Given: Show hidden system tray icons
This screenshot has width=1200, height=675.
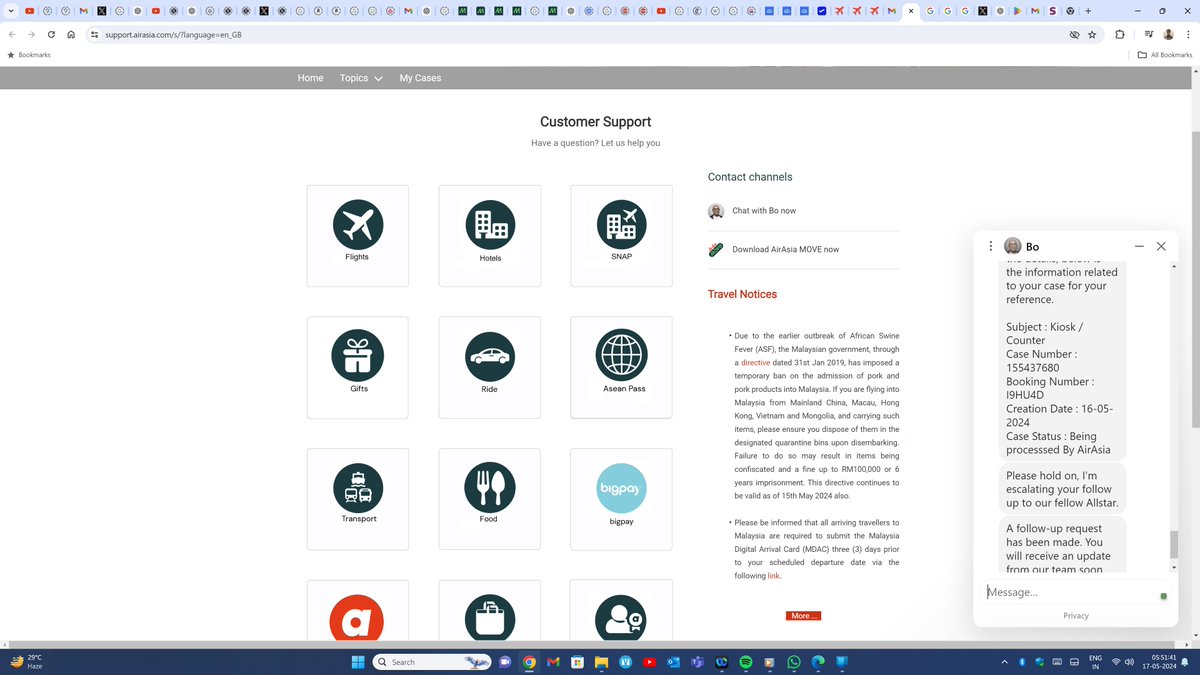Looking at the screenshot, I should 1005,662.
